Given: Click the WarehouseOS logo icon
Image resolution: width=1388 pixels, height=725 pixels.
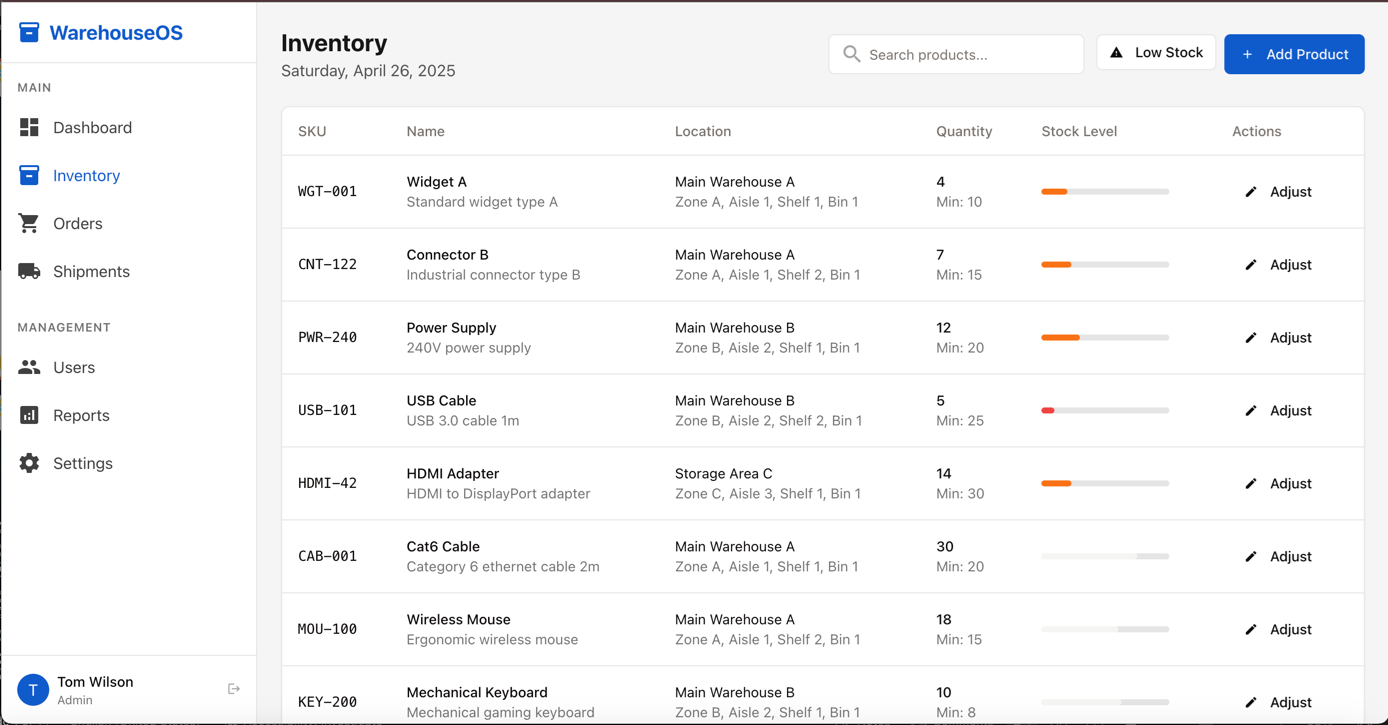Looking at the screenshot, I should 29,33.
